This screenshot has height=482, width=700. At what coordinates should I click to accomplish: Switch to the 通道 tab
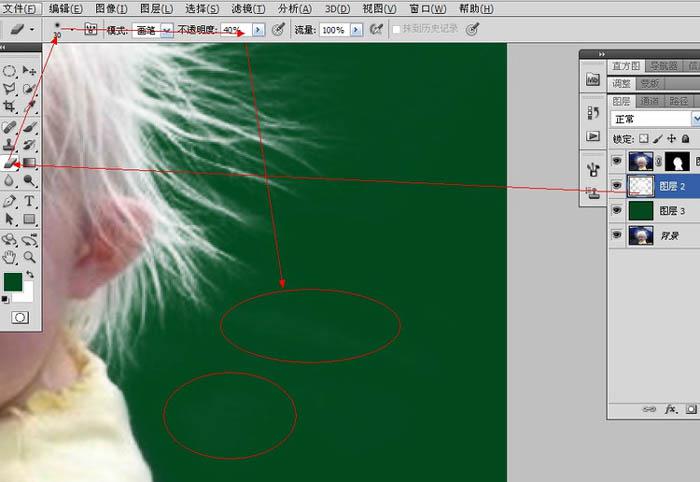[650, 101]
